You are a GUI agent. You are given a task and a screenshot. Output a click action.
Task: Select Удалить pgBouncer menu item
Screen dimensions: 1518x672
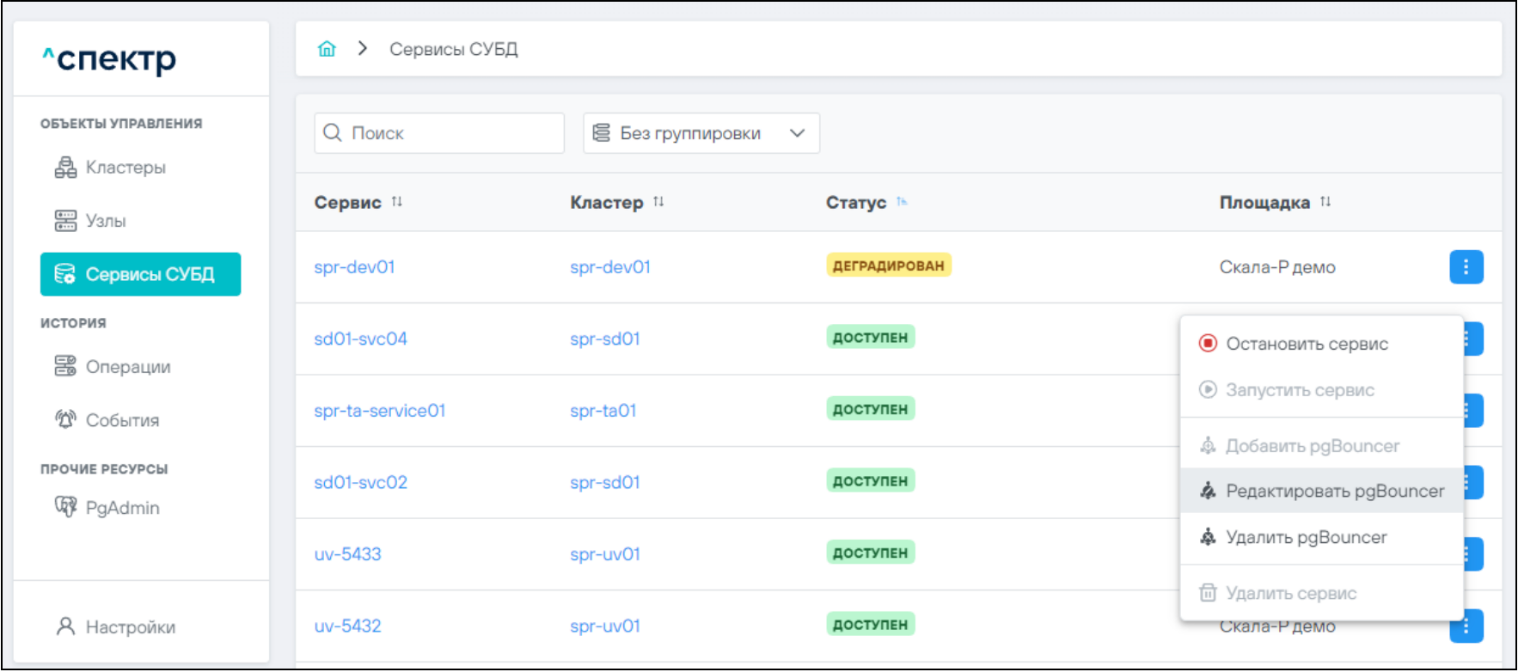(1306, 538)
